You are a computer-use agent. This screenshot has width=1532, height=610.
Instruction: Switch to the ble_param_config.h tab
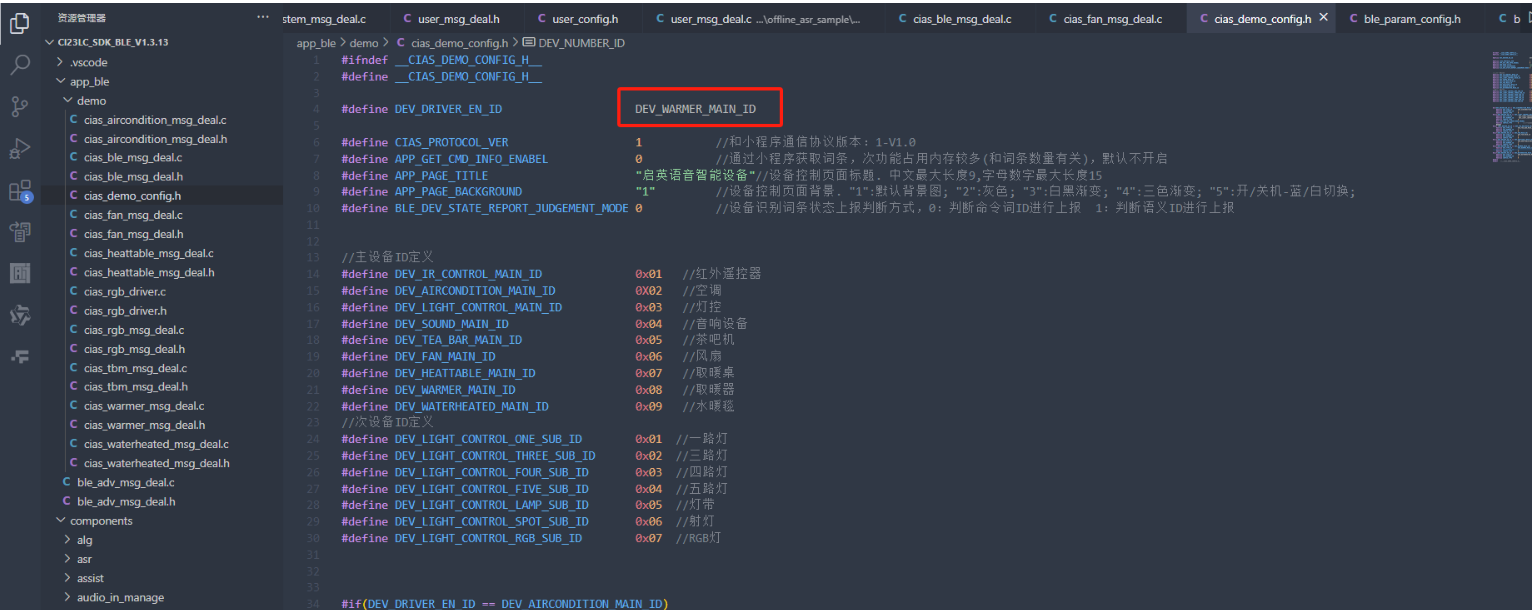pyautogui.click(x=1411, y=19)
